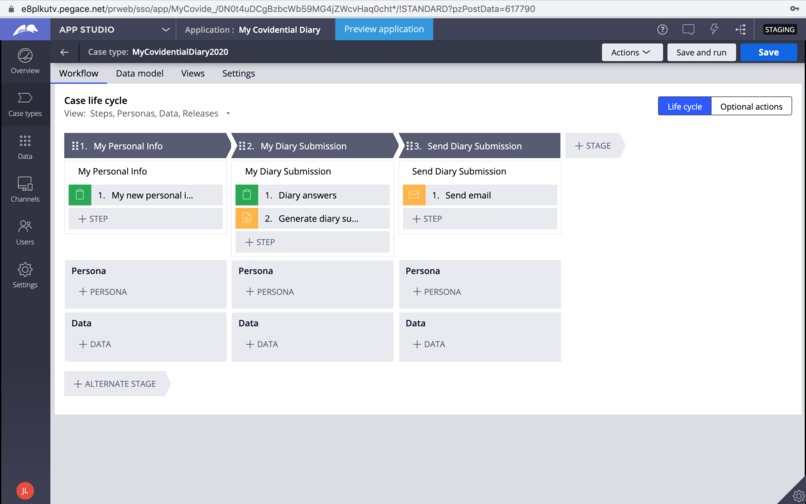
Task: Switch view to Life cycle
Action: click(684, 106)
